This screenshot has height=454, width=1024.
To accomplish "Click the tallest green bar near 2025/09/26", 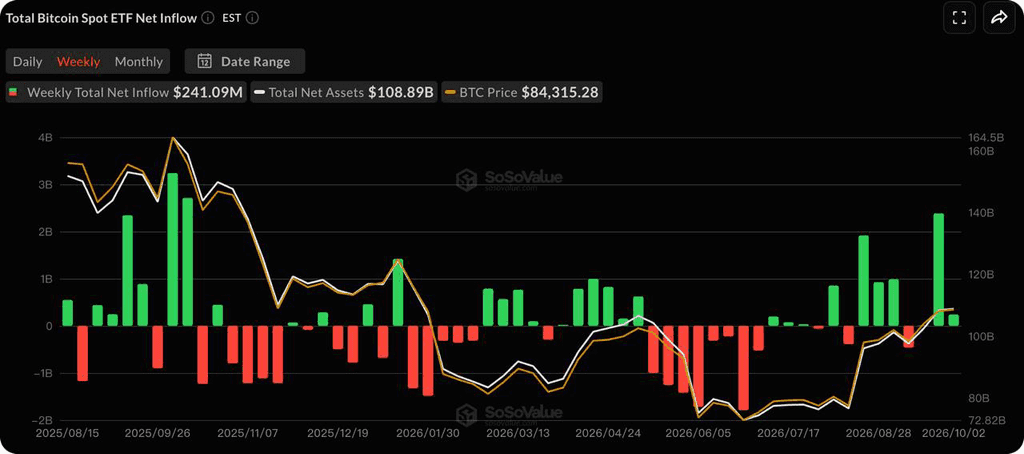I will click(172, 250).
